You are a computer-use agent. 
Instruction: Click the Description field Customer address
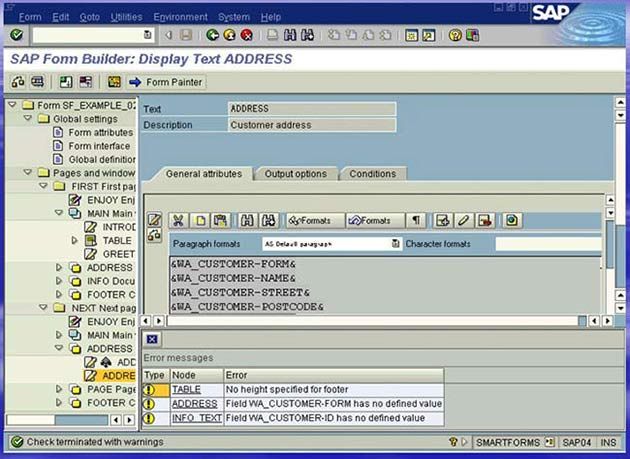pos(312,125)
